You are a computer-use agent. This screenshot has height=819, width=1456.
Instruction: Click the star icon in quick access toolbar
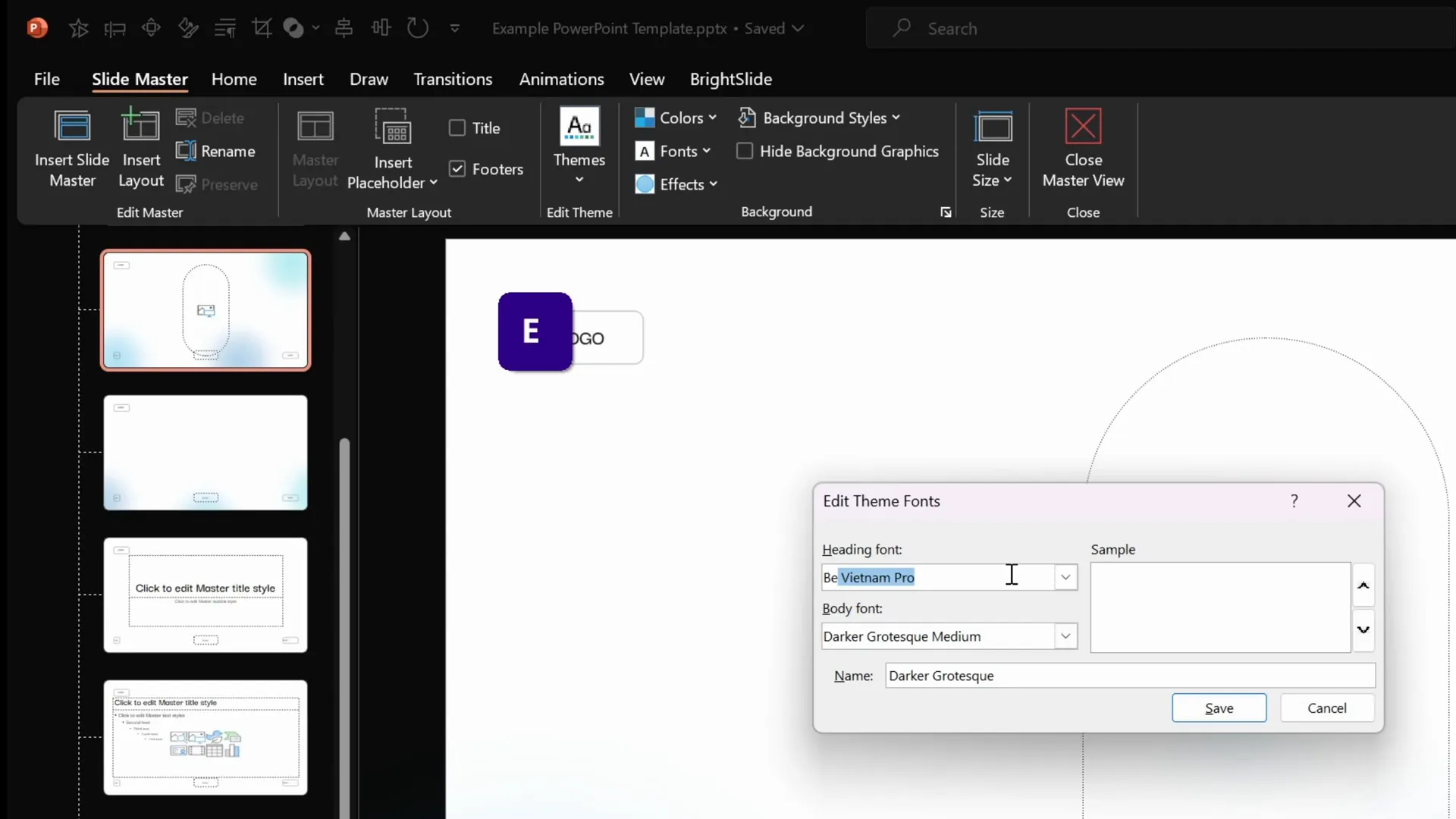pyautogui.click(x=78, y=29)
